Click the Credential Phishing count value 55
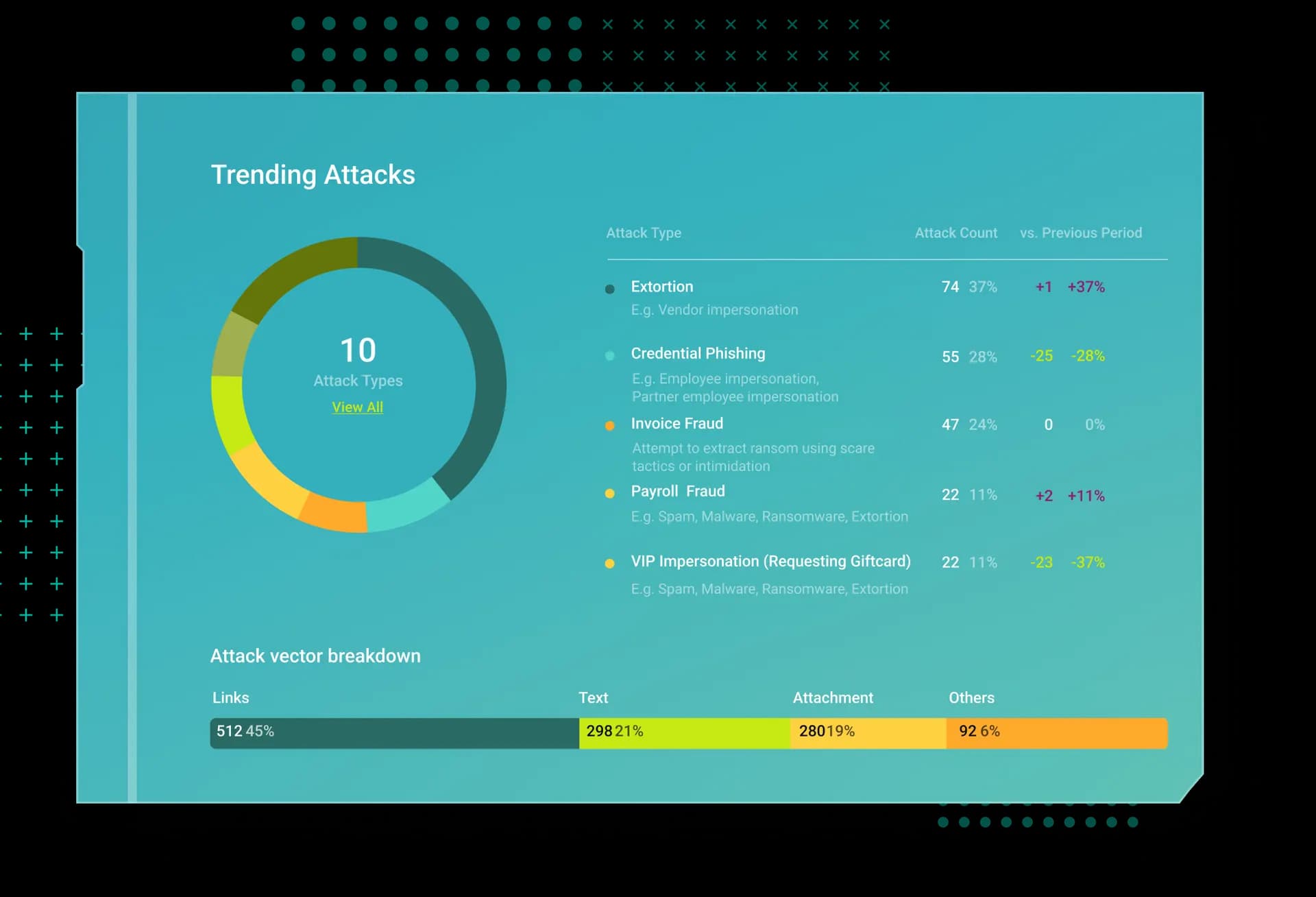The height and width of the screenshot is (897, 1316). tap(950, 357)
